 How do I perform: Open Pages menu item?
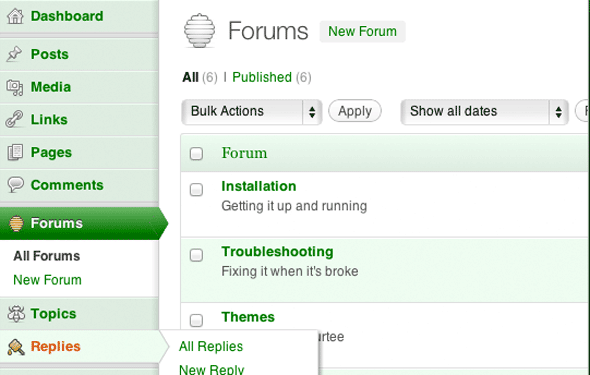[x=79, y=152]
